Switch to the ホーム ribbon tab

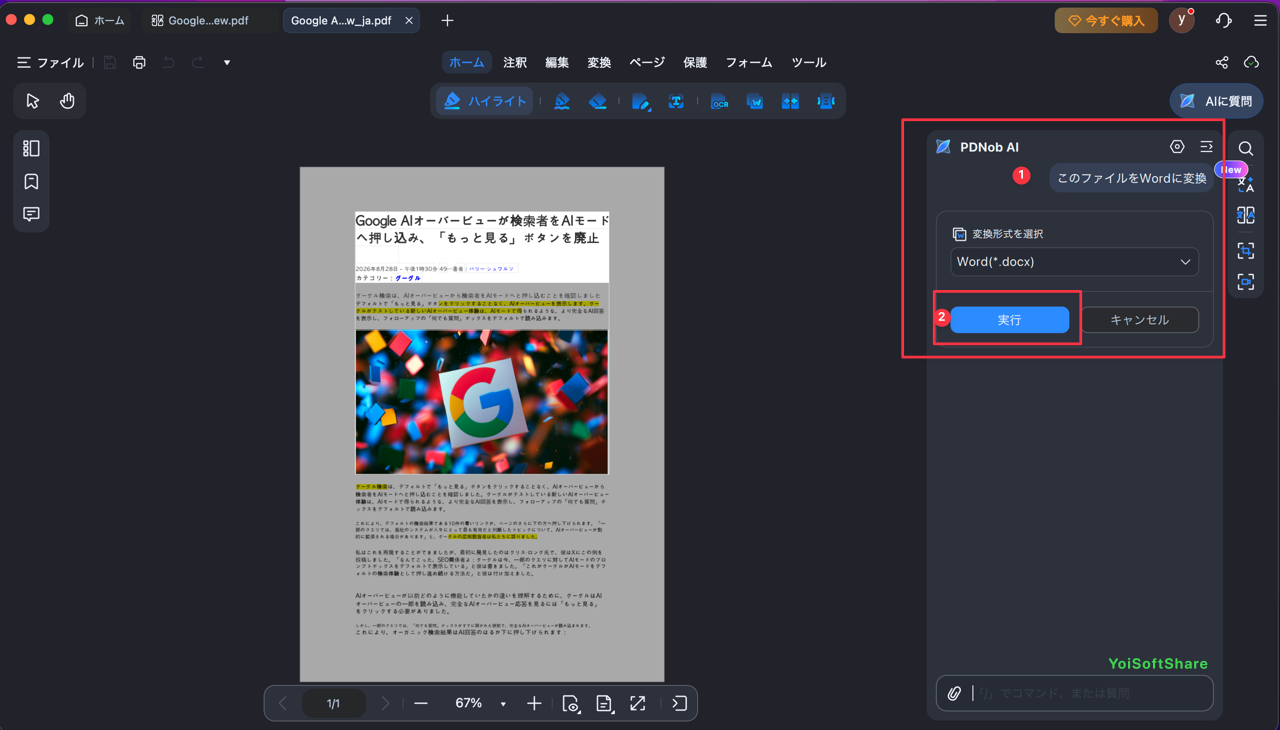tap(467, 62)
